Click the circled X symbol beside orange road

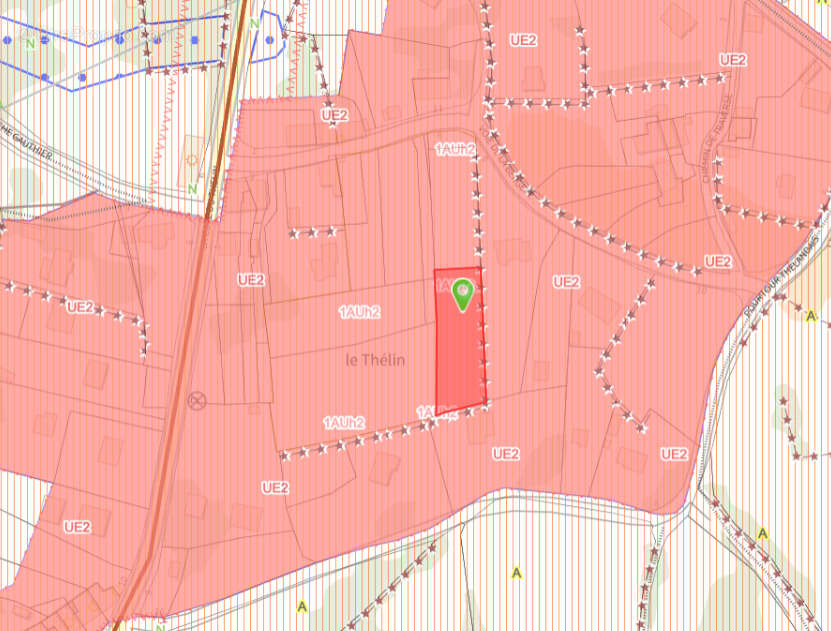point(197,400)
